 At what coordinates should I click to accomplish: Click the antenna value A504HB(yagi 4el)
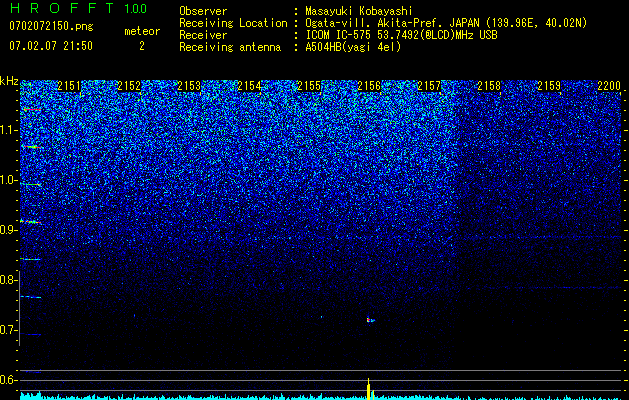pos(353,47)
